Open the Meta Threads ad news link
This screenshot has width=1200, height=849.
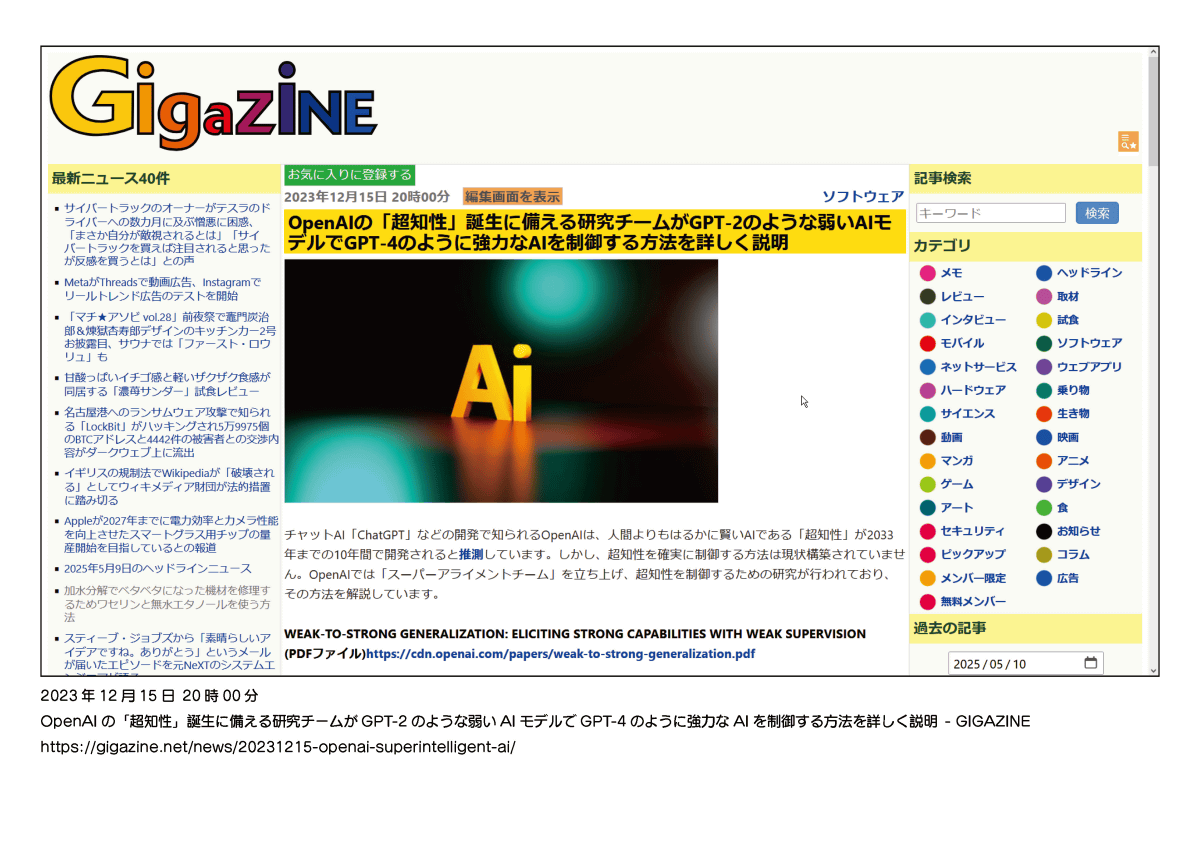tap(162, 289)
